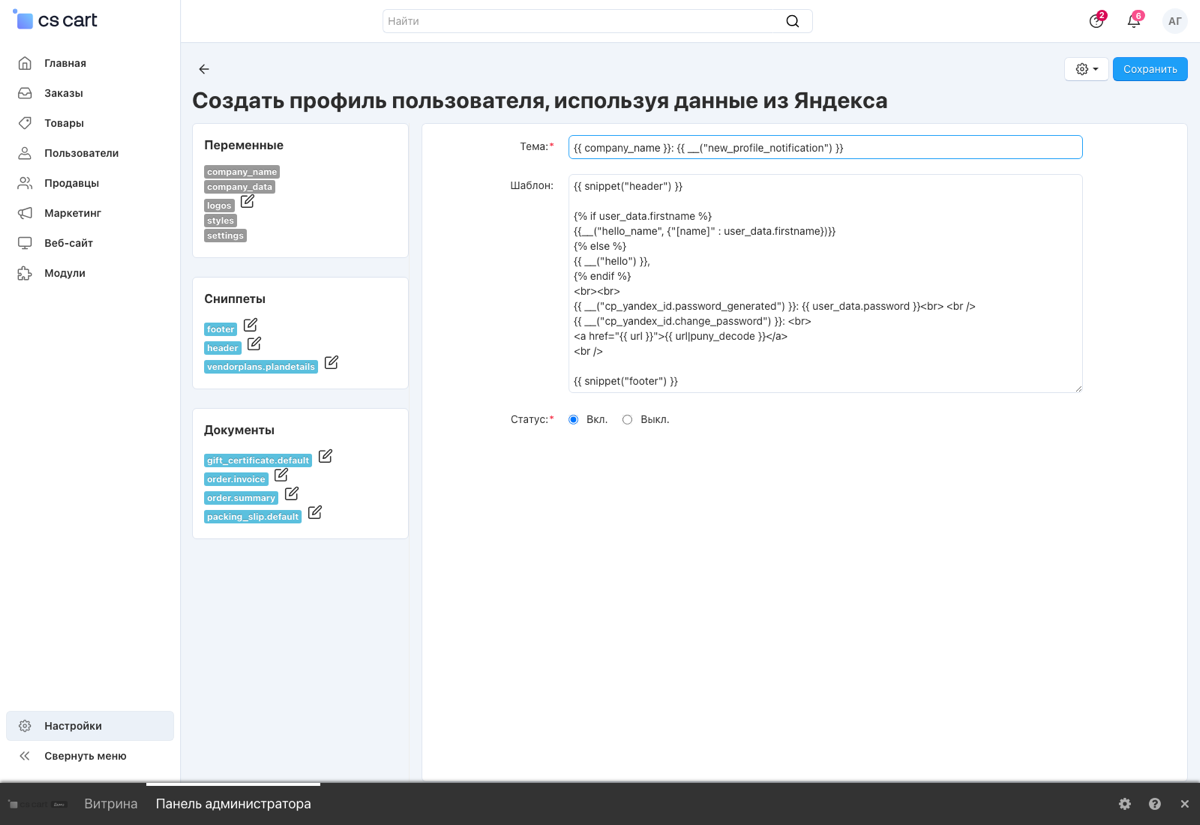Insert the footer snippet tag
Viewport: 1200px width, 825px height.
coord(220,329)
